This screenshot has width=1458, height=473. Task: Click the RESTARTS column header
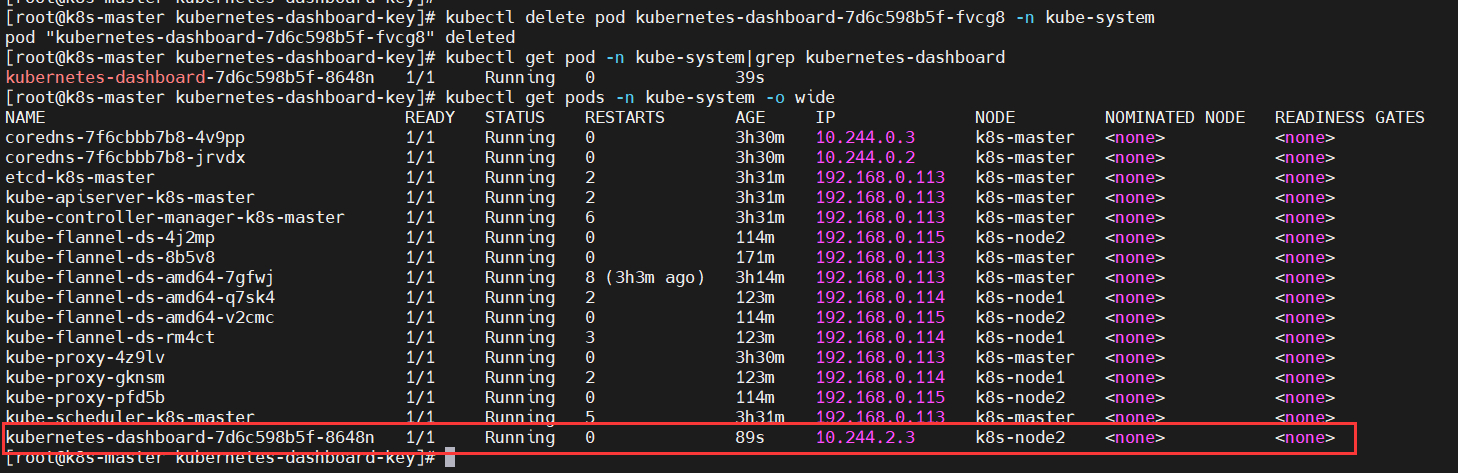[625, 117]
